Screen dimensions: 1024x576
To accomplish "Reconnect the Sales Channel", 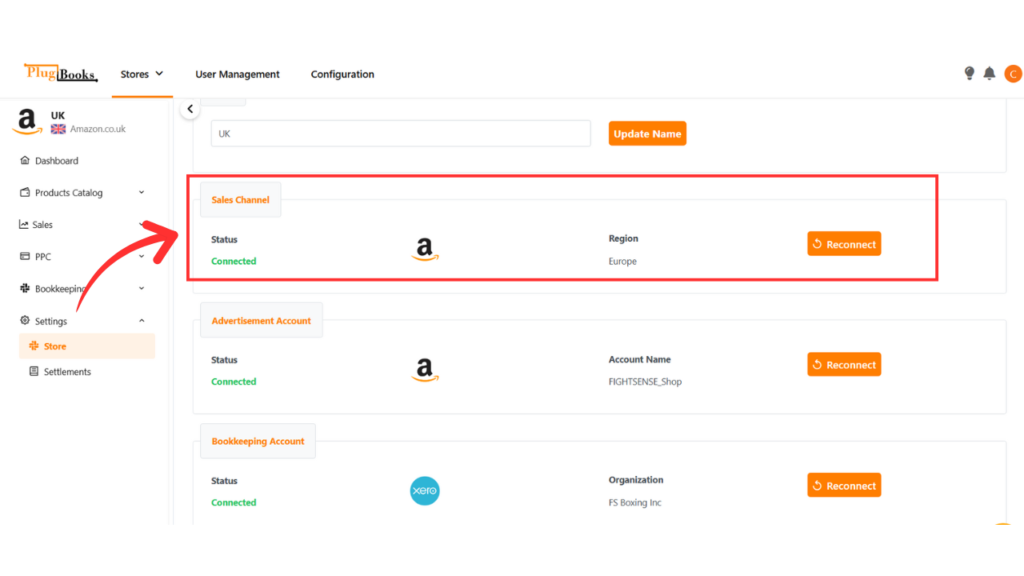I will (844, 244).
